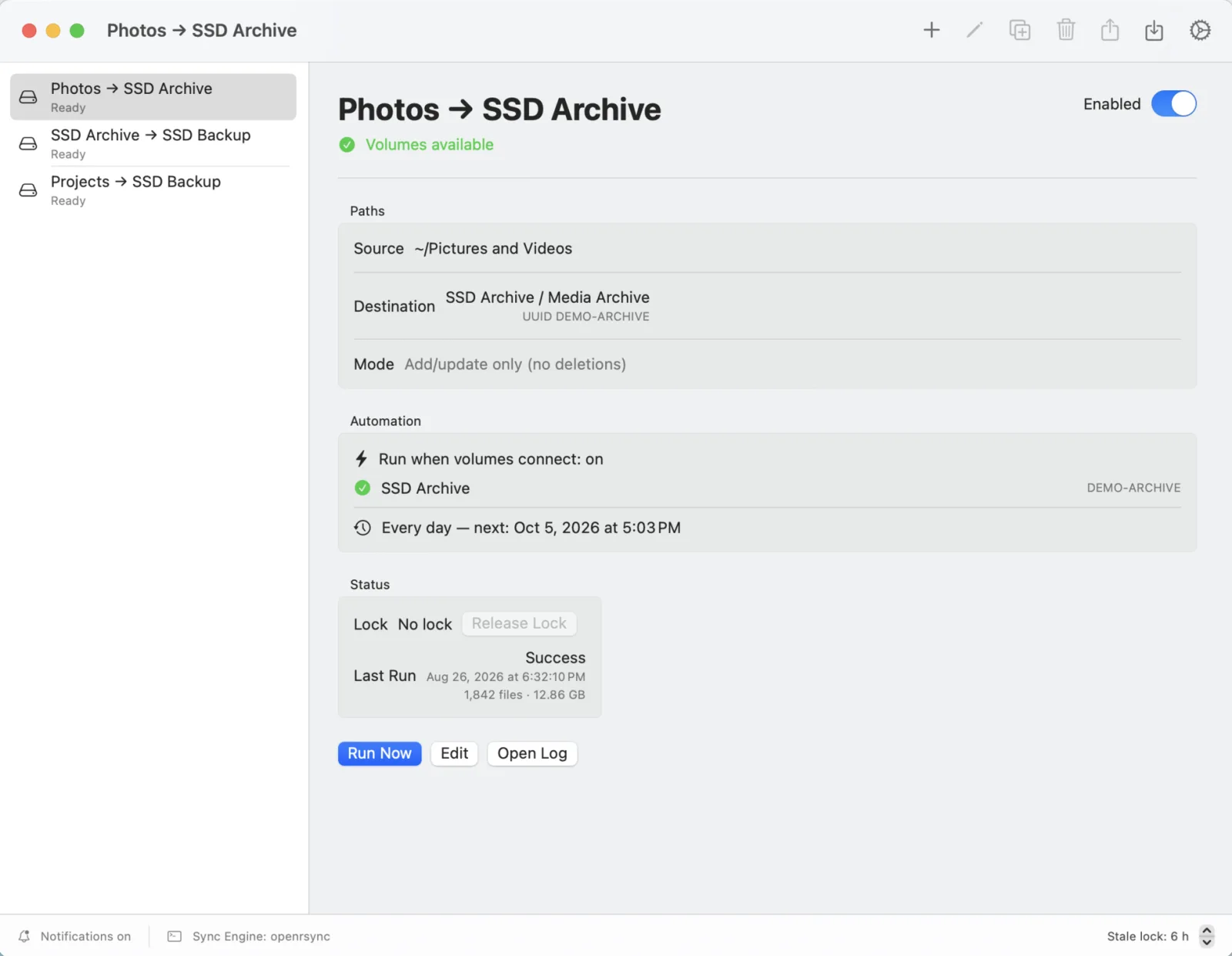
Task: Click the Success last run status
Action: pyautogui.click(x=555, y=658)
